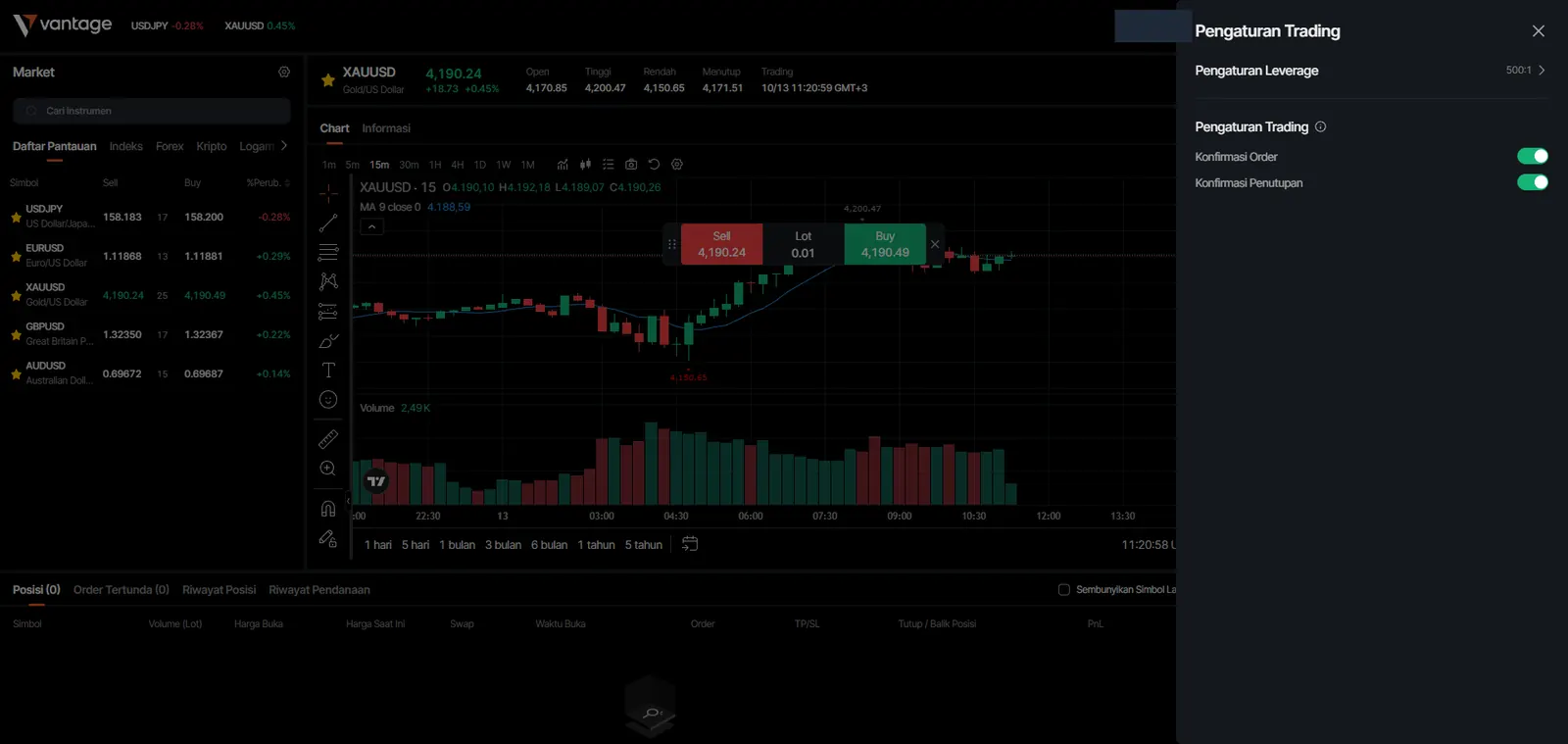Open the emoji icons tool
Viewport: 1568px width, 744px height.
click(x=328, y=400)
